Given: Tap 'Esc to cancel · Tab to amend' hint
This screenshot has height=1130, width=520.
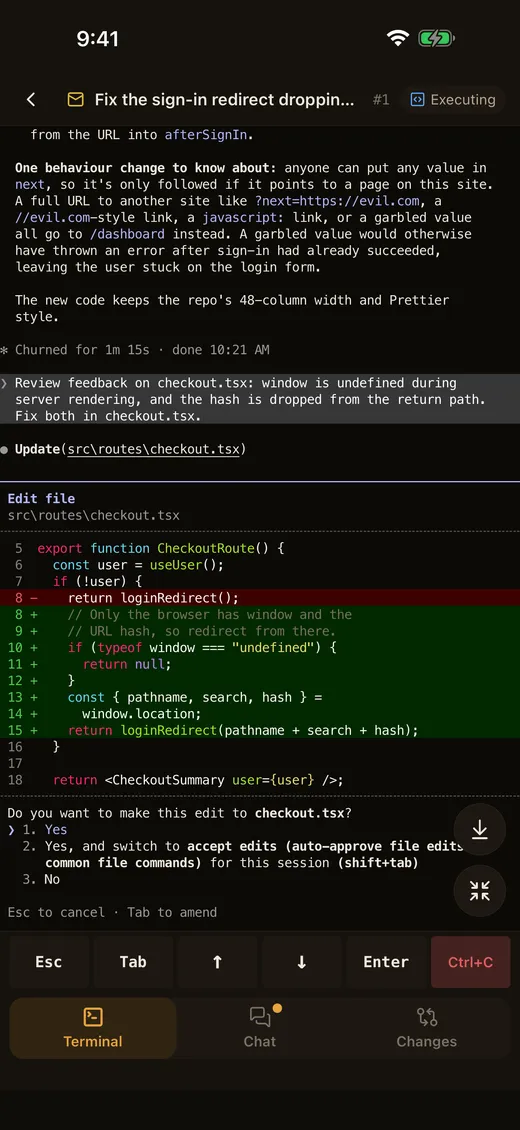Looking at the screenshot, I should coord(112,912).
